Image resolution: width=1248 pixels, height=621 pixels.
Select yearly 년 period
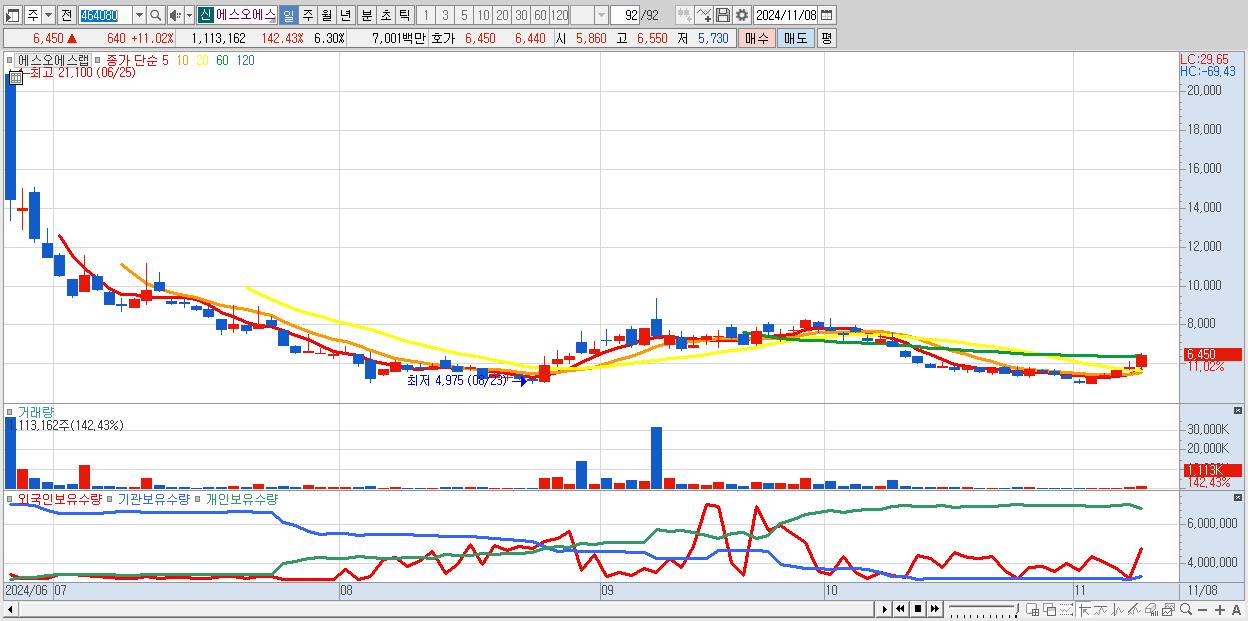click(345, 16)
